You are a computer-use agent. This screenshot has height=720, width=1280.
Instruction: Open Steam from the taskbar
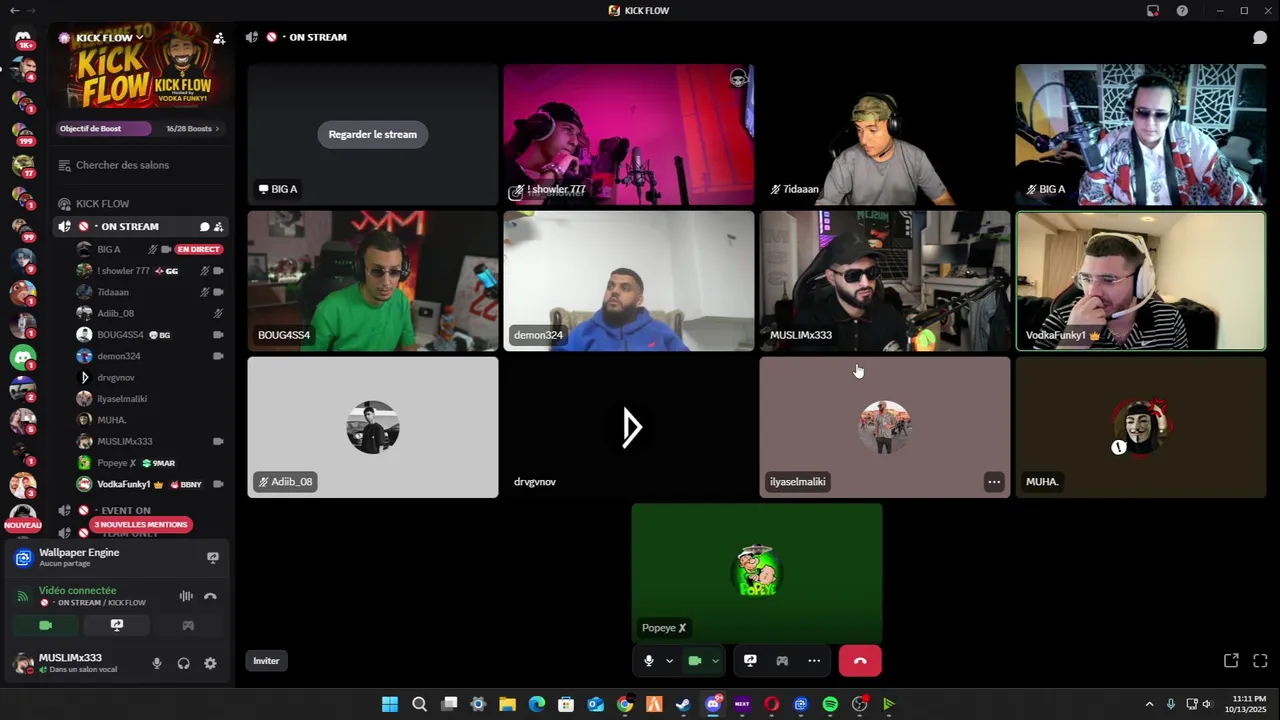[683, 704]
